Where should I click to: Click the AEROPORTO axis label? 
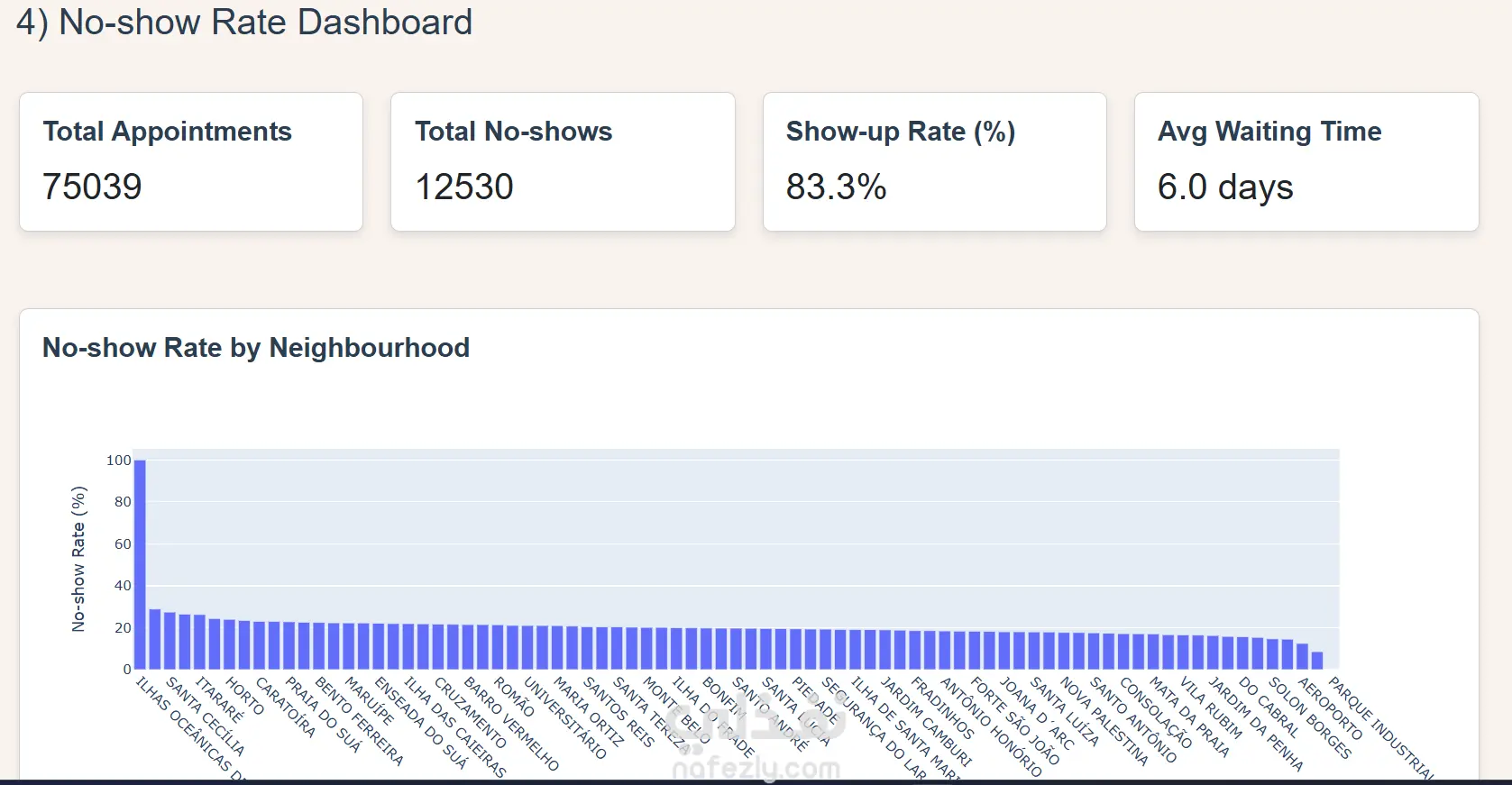click(1330, 708)
